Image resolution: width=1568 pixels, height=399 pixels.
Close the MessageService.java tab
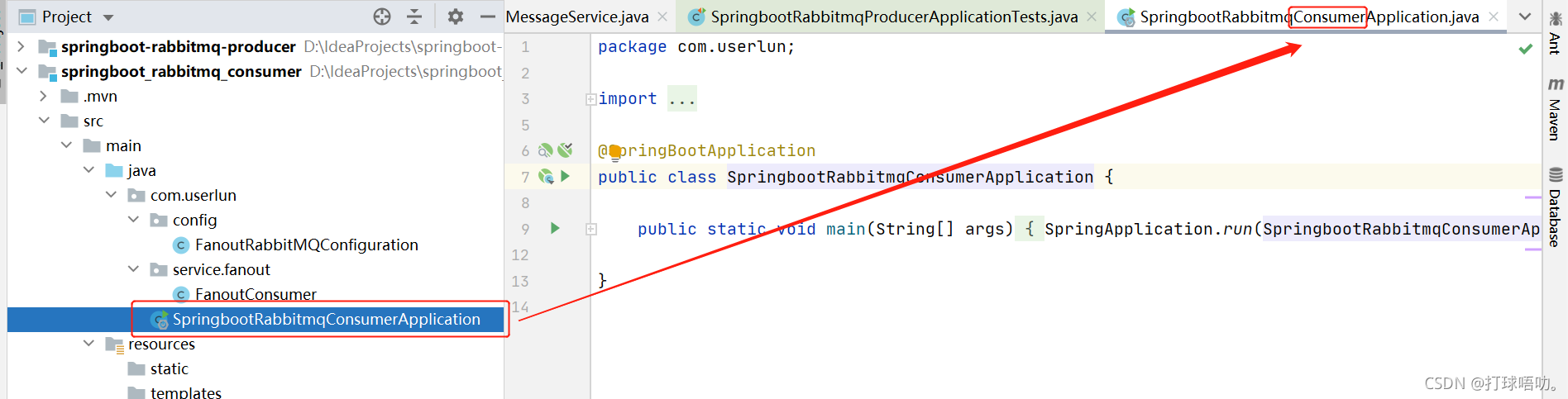[x=662, y=17]
